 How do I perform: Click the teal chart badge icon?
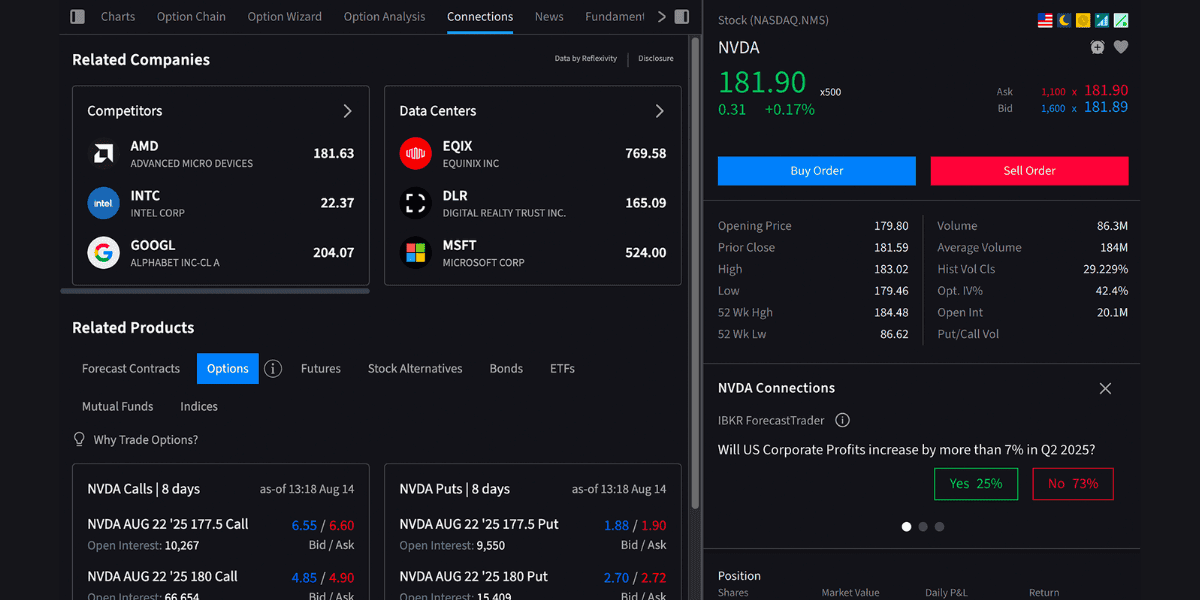[1102, 20]
